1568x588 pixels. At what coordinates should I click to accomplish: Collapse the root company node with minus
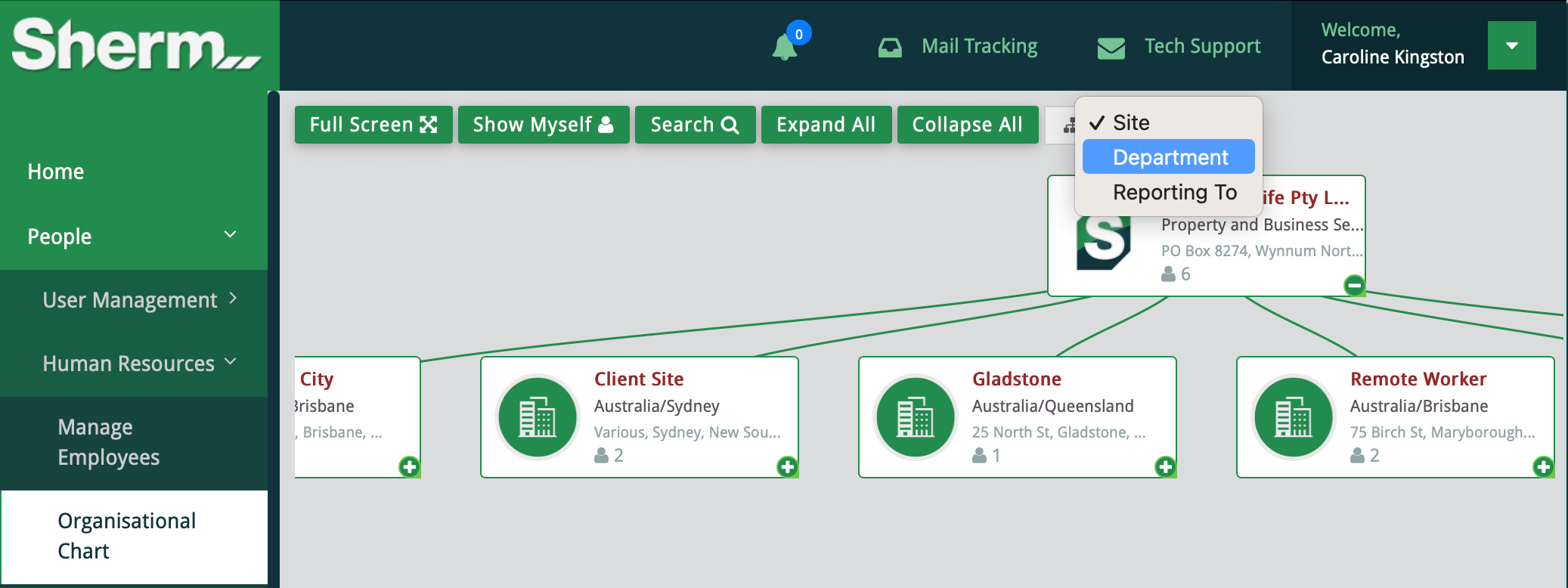(x=1354, y=285)
